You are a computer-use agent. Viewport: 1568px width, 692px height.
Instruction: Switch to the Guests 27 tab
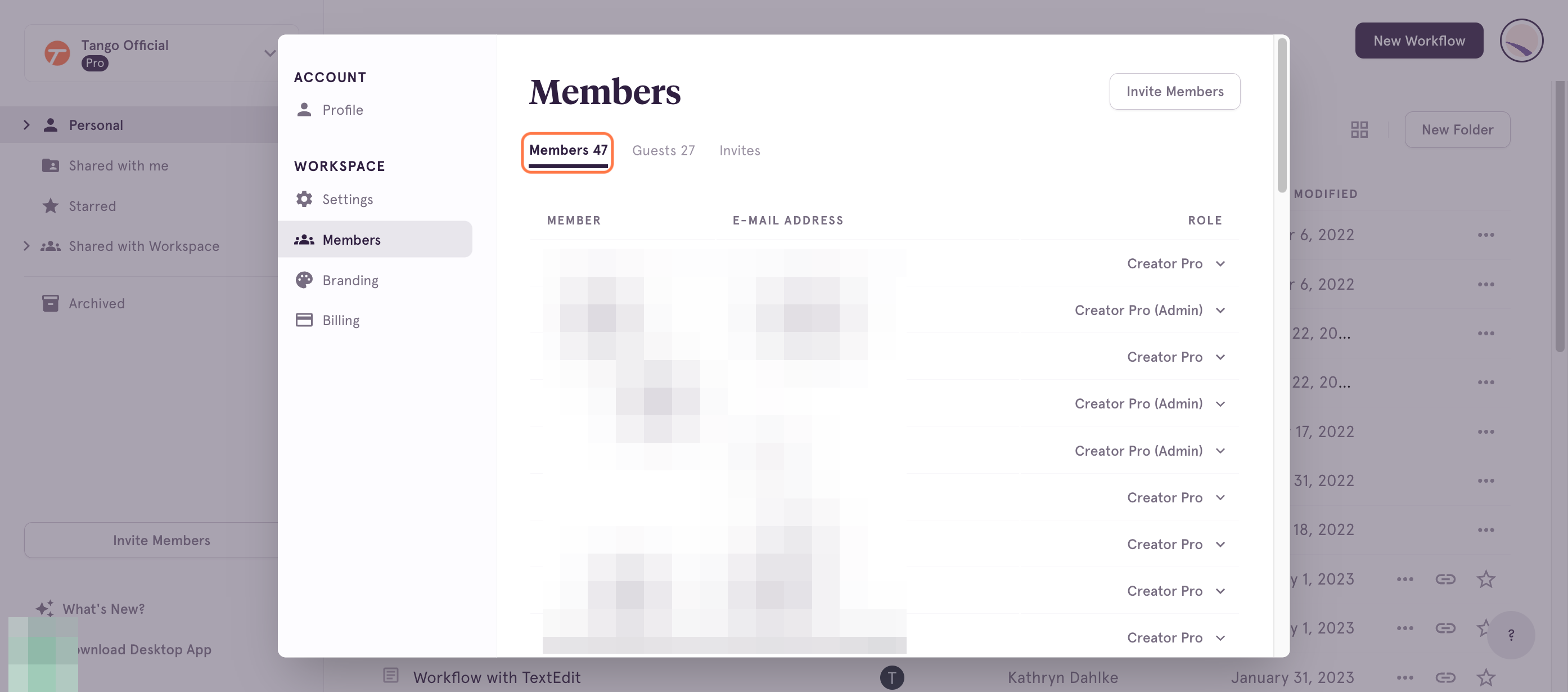(663, 150)
